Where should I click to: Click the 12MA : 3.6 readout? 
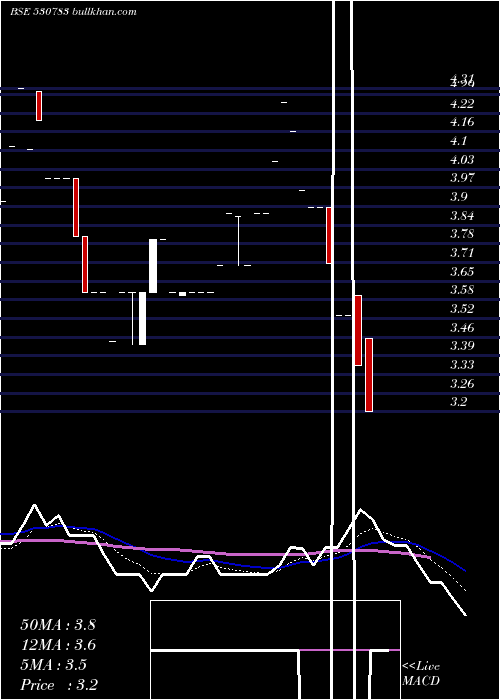click(58, 645)
